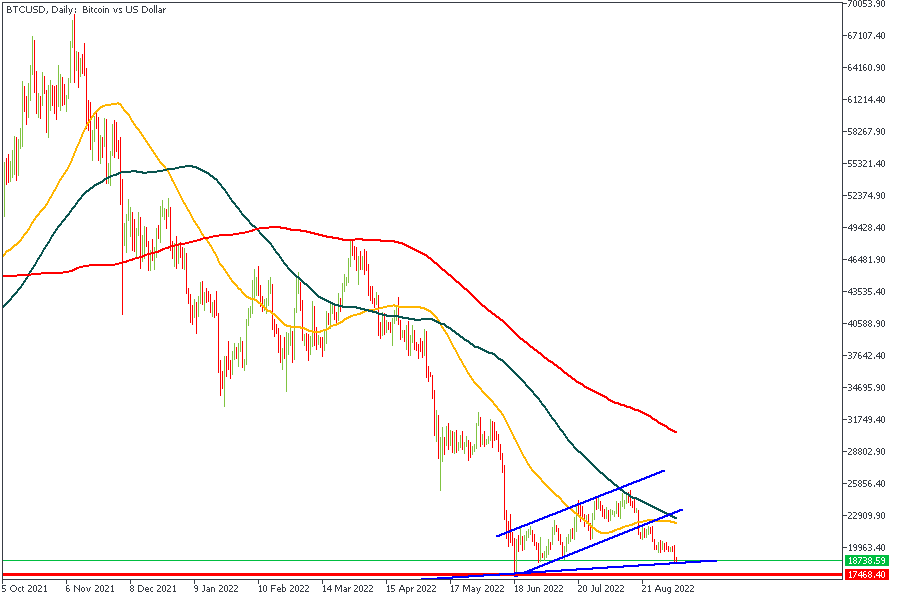Click the 70053.30 price axis label
900x600 pixels.
click(866, 4)
